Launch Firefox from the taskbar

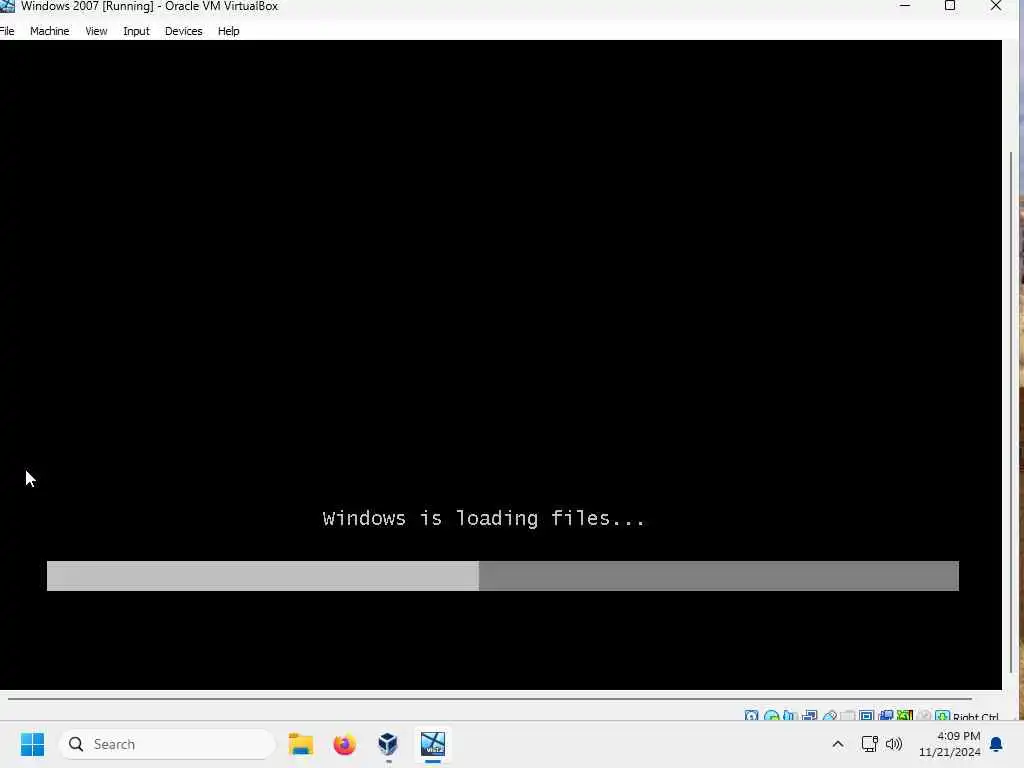click(x=344, y=744)
